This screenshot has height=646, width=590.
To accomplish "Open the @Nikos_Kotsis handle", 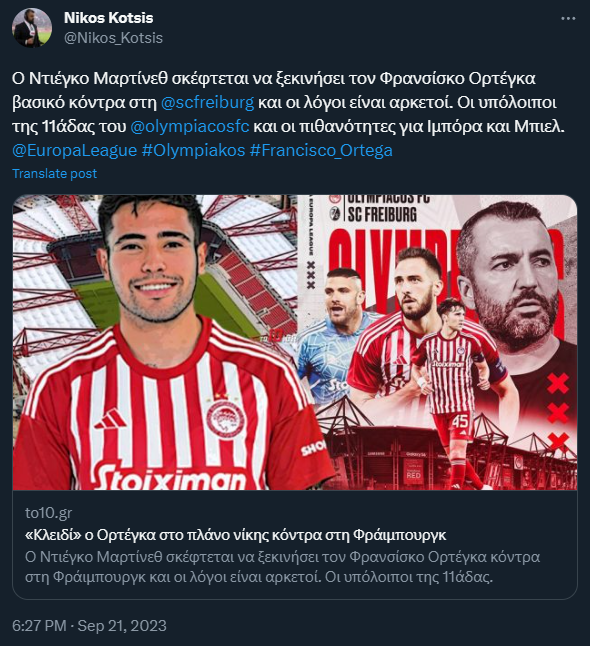I will (x=113, y=38).
